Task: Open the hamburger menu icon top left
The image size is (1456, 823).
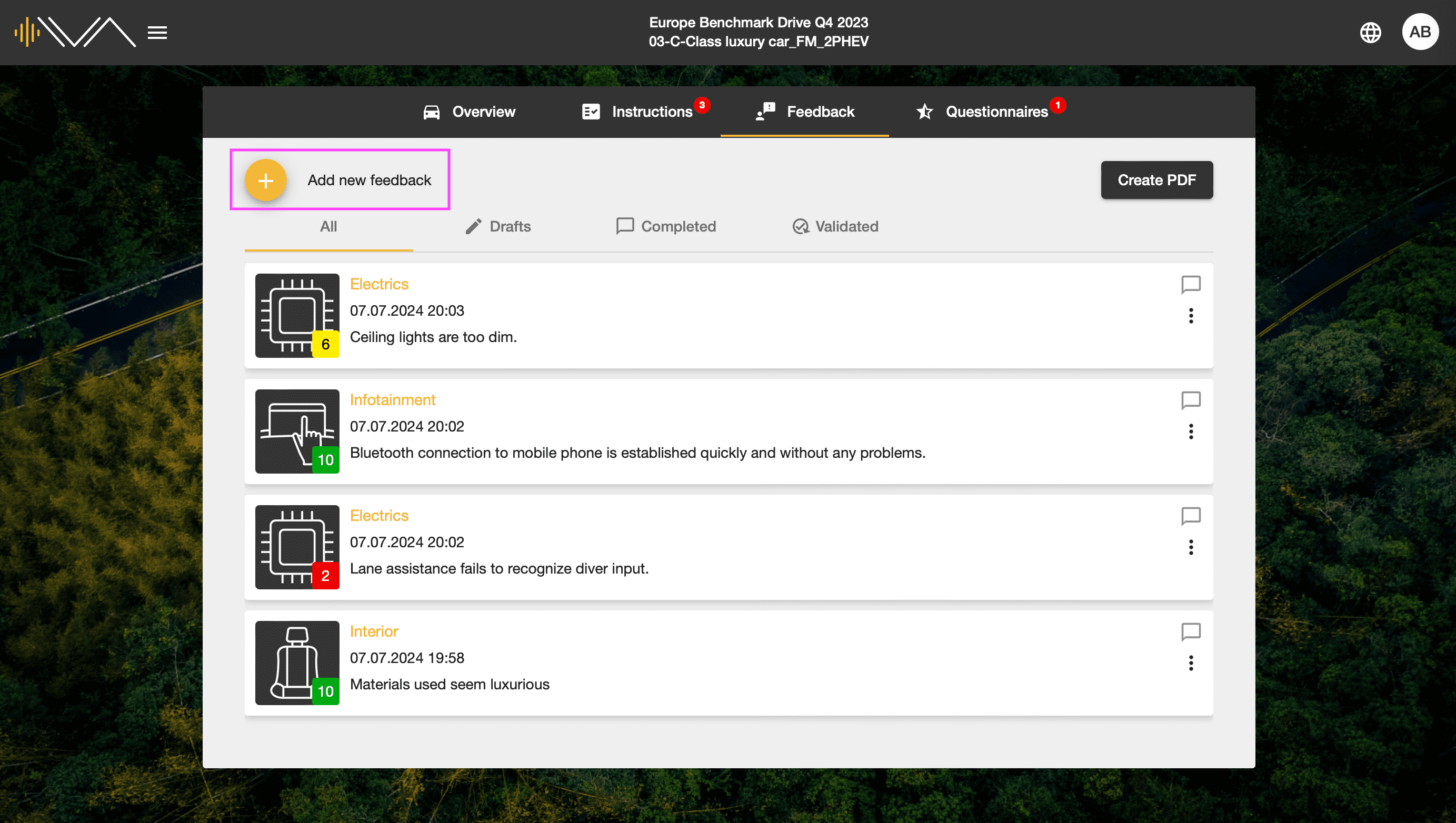Action: click(157, 32)
